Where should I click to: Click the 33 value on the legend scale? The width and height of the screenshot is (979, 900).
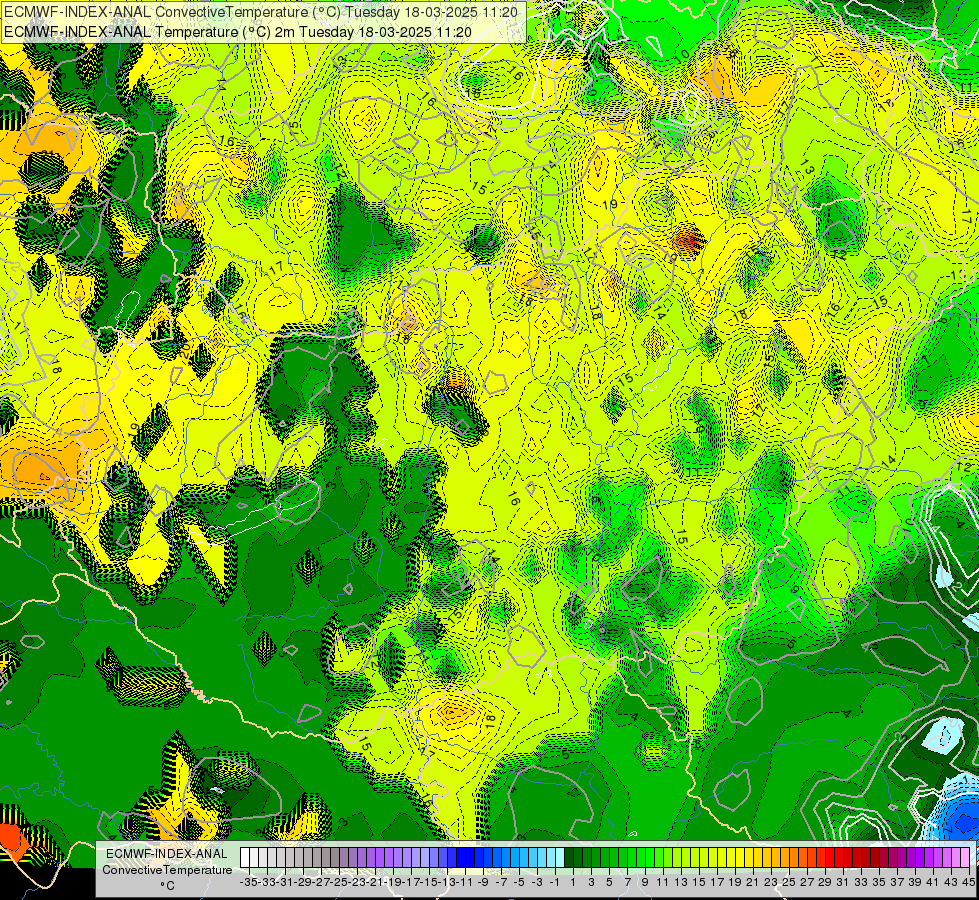pos(860,883)
